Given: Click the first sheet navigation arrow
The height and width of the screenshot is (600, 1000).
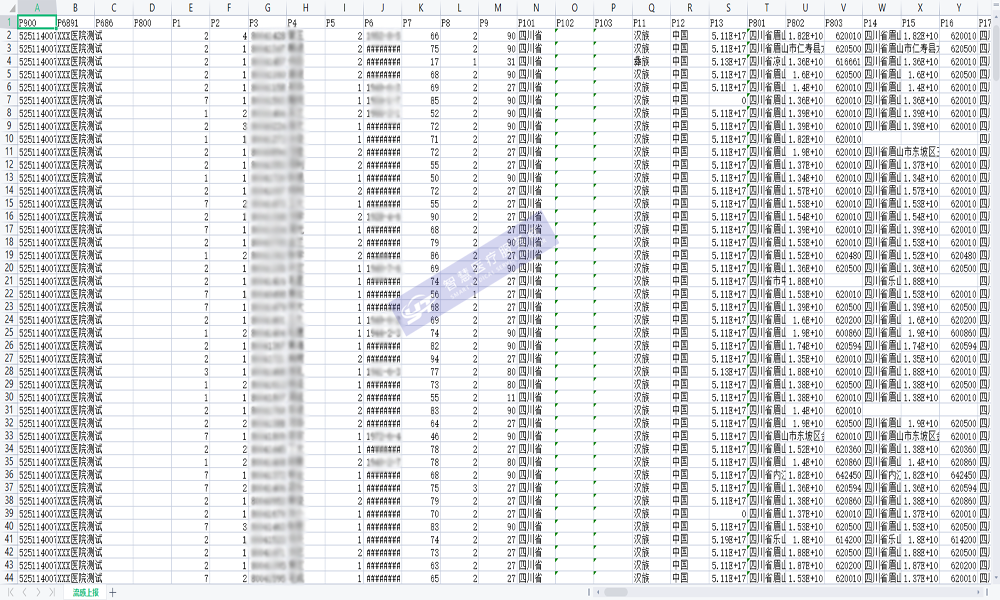Looking at the screenshot, I should click(11, 592).
